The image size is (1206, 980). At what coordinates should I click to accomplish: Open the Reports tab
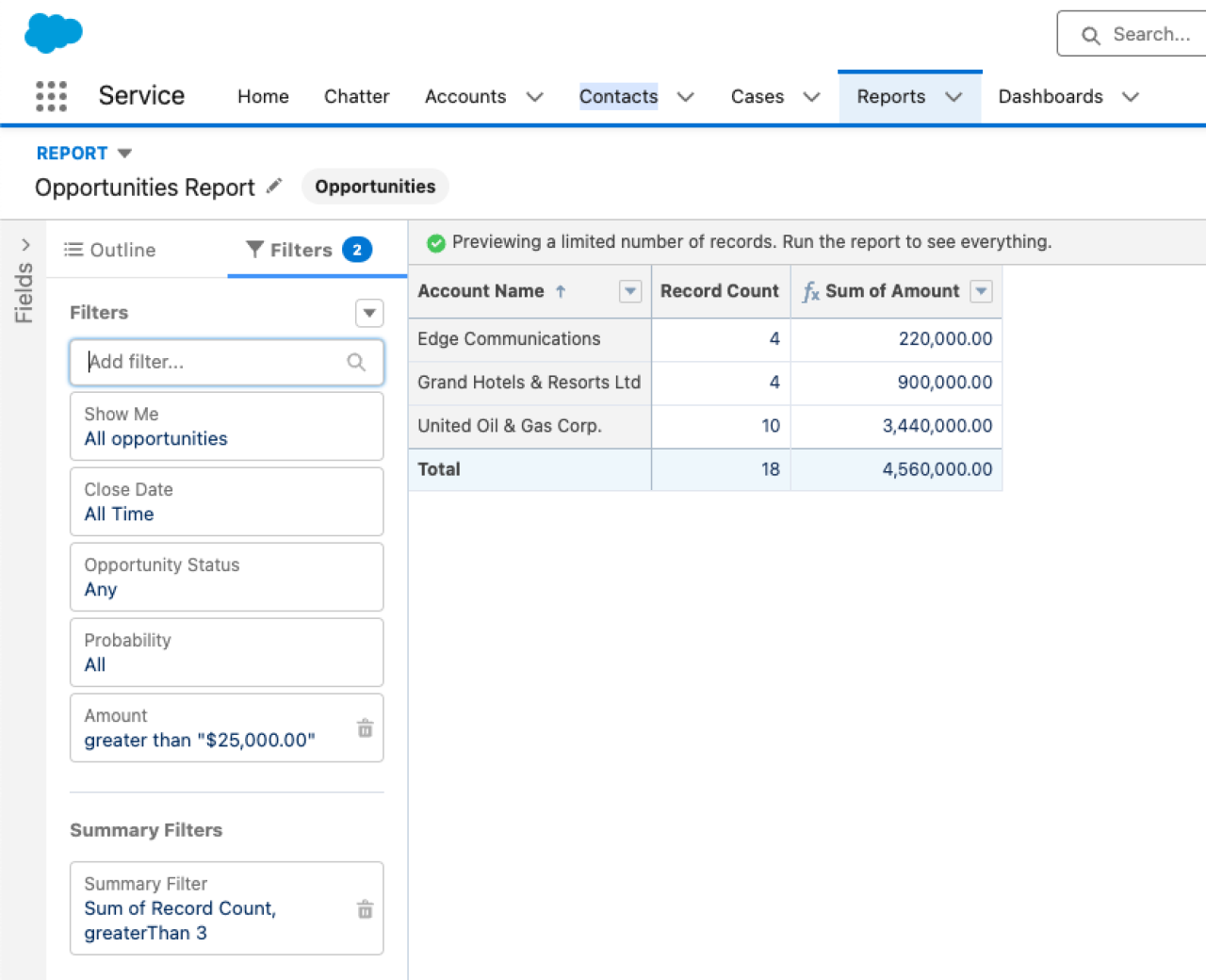tap(891, 96)
